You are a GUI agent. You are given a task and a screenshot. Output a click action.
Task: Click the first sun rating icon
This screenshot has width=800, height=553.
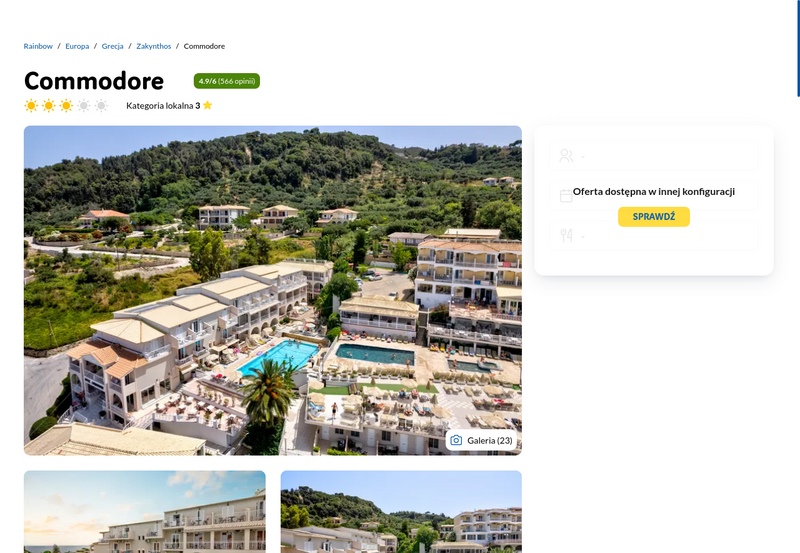pyautogui.click(x=31, y=106)
